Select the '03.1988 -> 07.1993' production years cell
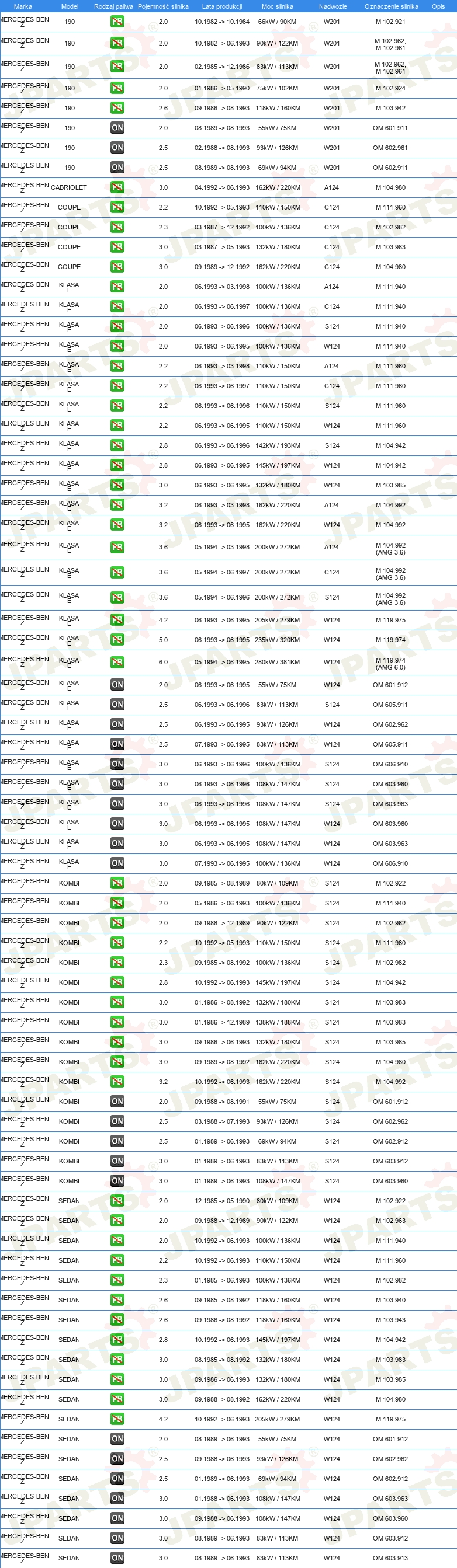457x1568 pixels. tap(222, 1121)
